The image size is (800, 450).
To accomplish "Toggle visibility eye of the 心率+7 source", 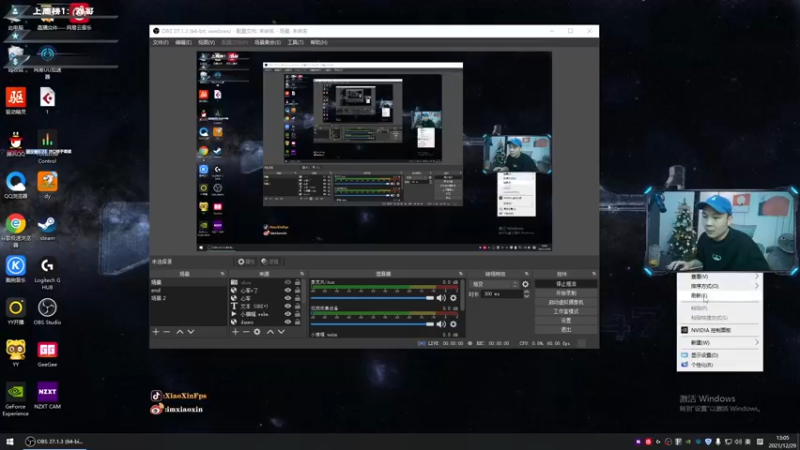I will 288,290.
